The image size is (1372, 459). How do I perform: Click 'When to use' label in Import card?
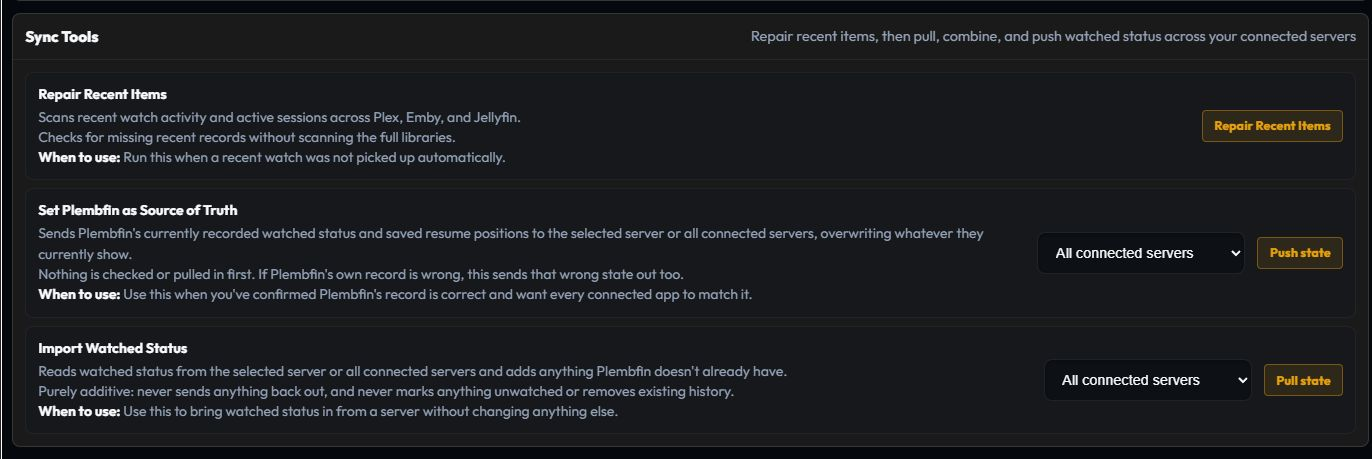[x=79, y=412]
